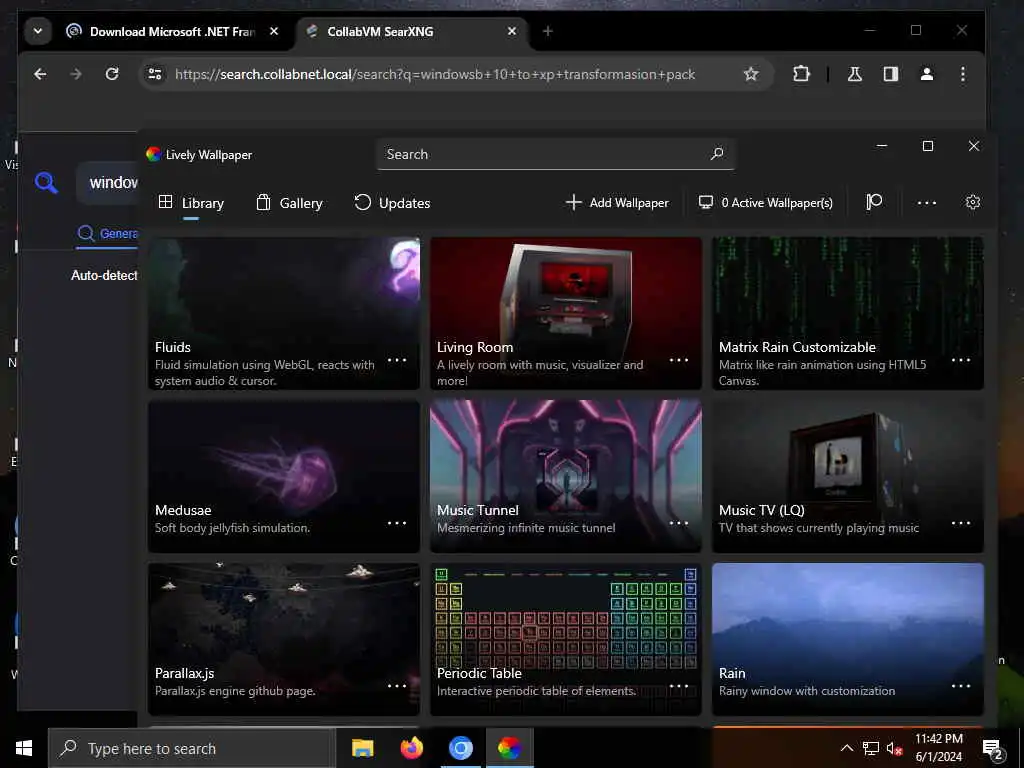Go forward in the browser
The width and height of the screenshot is (1024, 768).
coord(76,74)
